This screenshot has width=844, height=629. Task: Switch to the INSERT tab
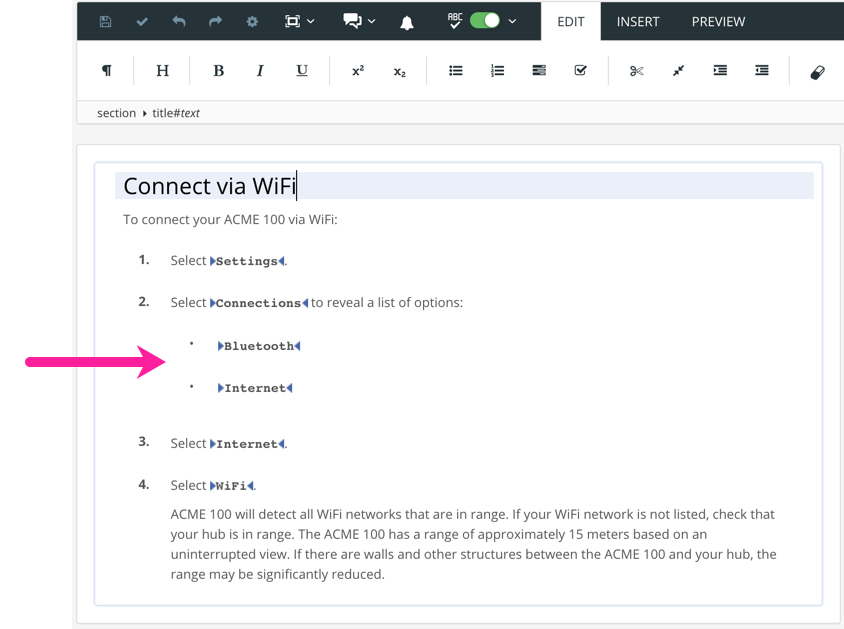[x=638, y=21]
